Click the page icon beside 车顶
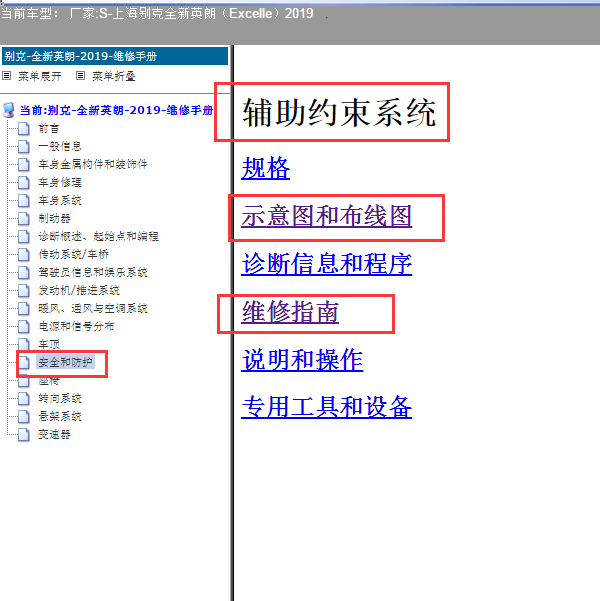Image resolution: width=600 pixels, height=601 pixels. (x=23, y=344)
